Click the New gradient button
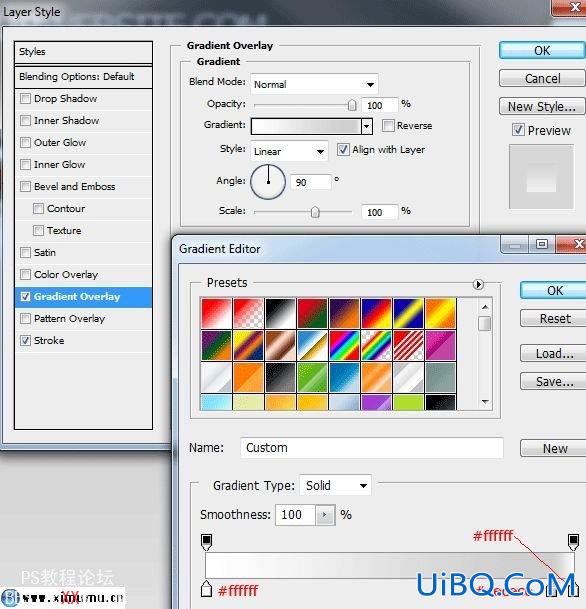Viewport: 586px width, 609px height. click(555, 449)
